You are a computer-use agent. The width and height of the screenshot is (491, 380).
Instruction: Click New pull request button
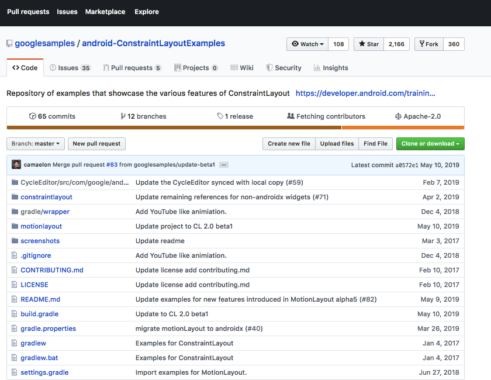point(97,144)
